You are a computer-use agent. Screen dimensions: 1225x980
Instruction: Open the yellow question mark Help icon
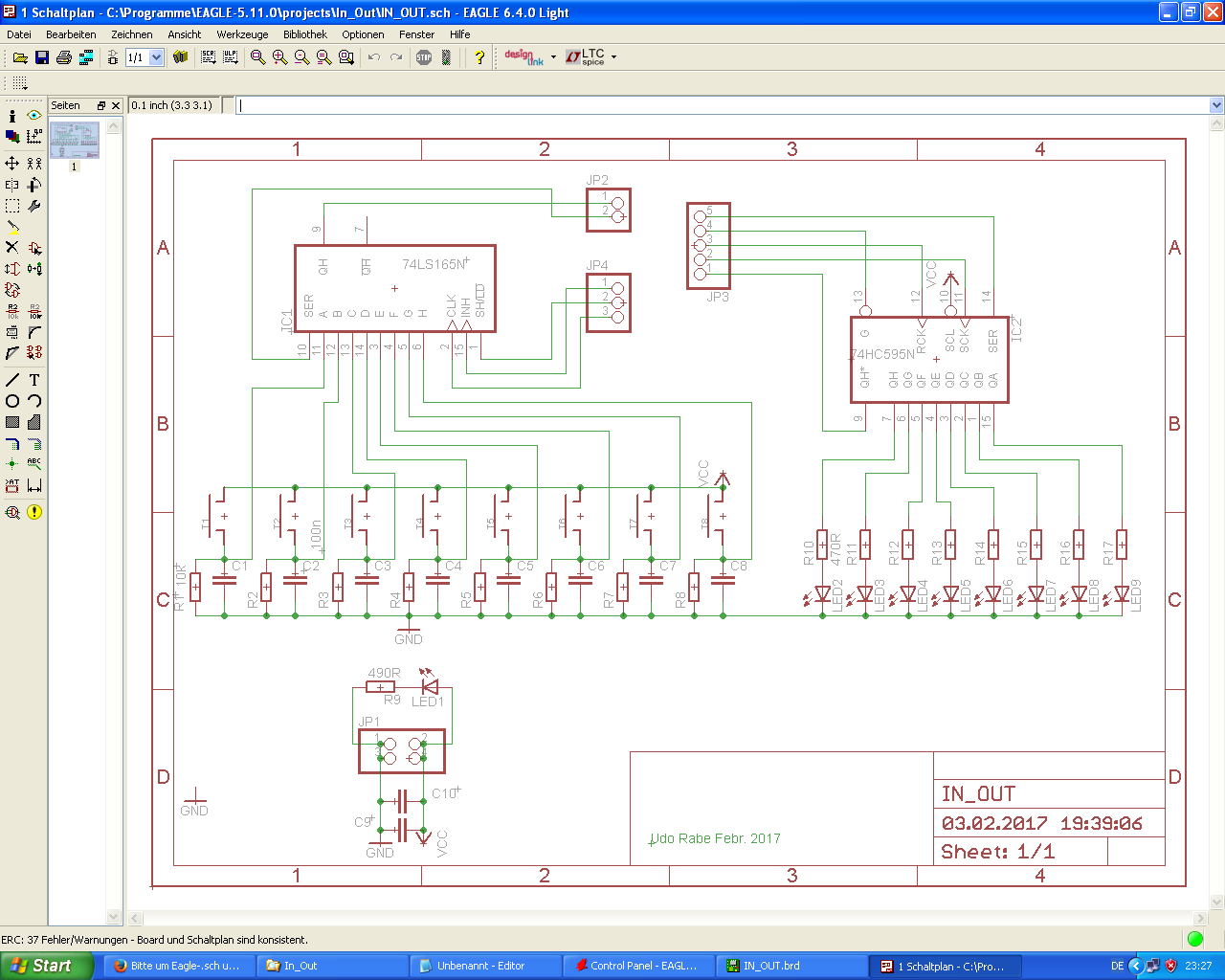pos(479,57)
